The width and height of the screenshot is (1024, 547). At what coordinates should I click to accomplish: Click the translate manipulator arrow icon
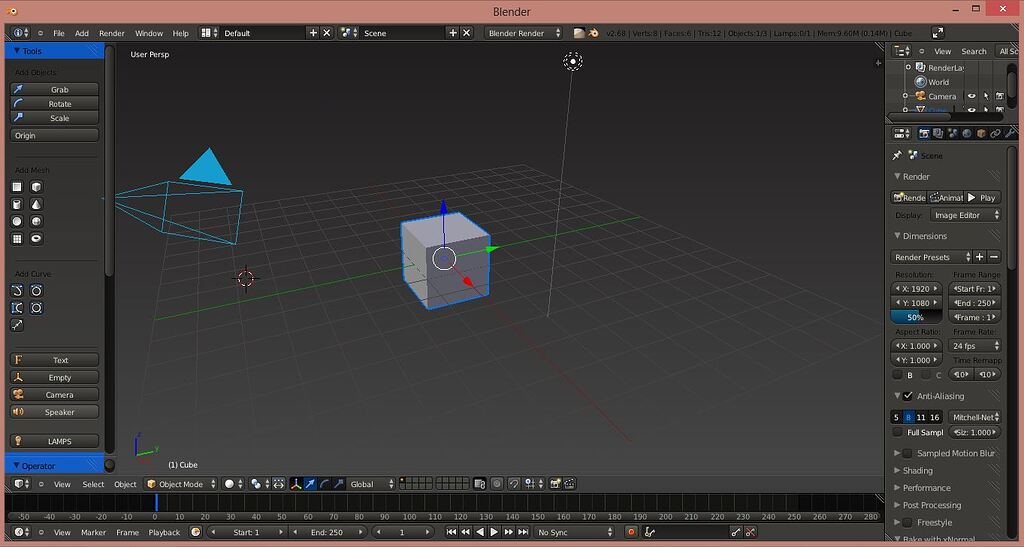[x=310, y=484]
